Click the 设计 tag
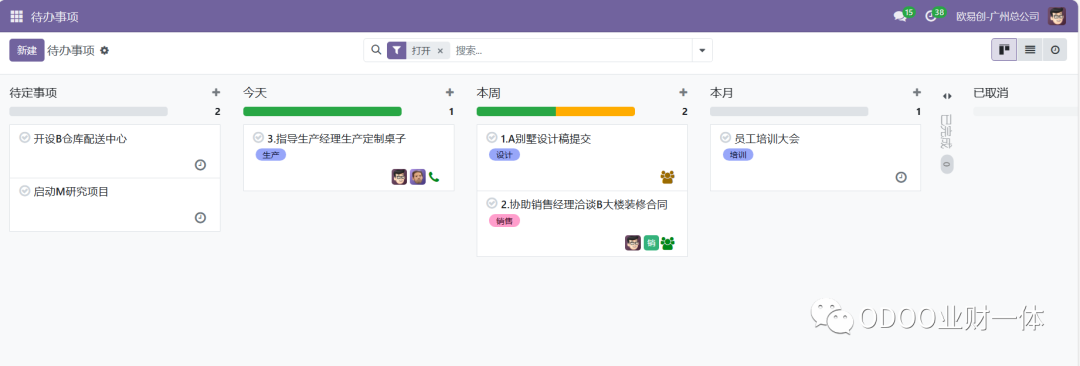Image resolution: width=1080 pixels, height=366 pixels. tap(504, 155)
